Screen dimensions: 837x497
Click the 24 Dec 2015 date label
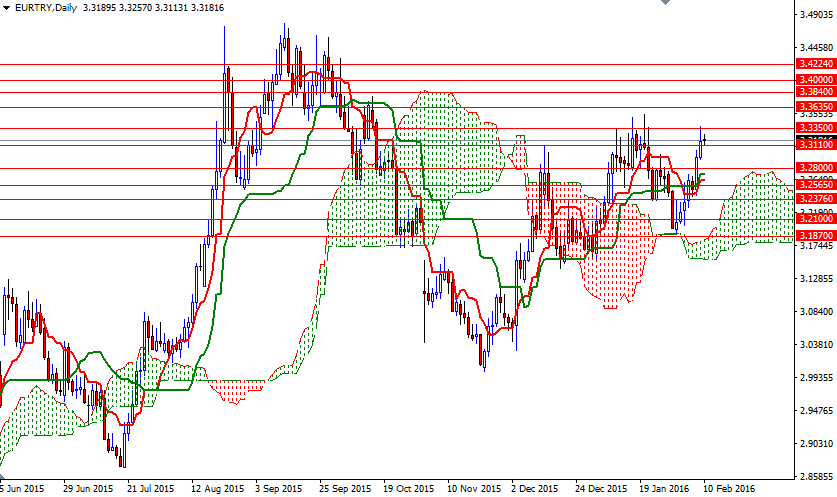(601, 488)
